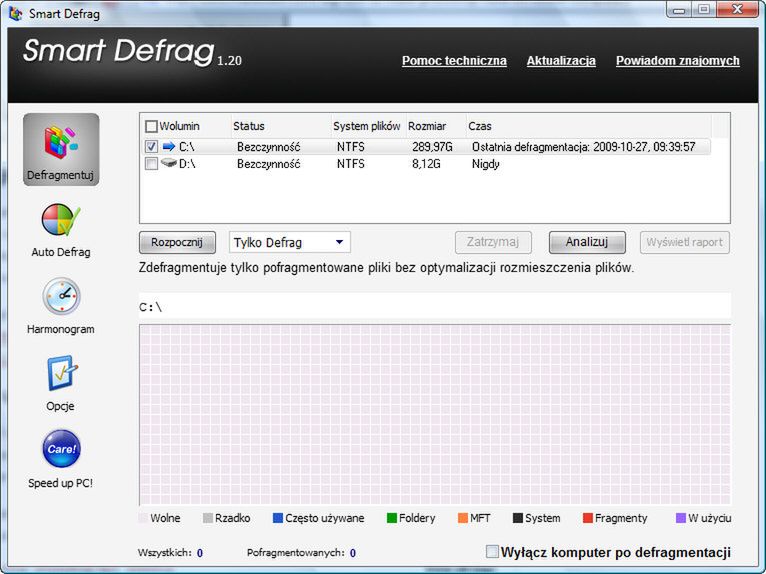Click the W użyciu purple swatch
Viewport: 766px width, 574px height.
click(681, 518)
